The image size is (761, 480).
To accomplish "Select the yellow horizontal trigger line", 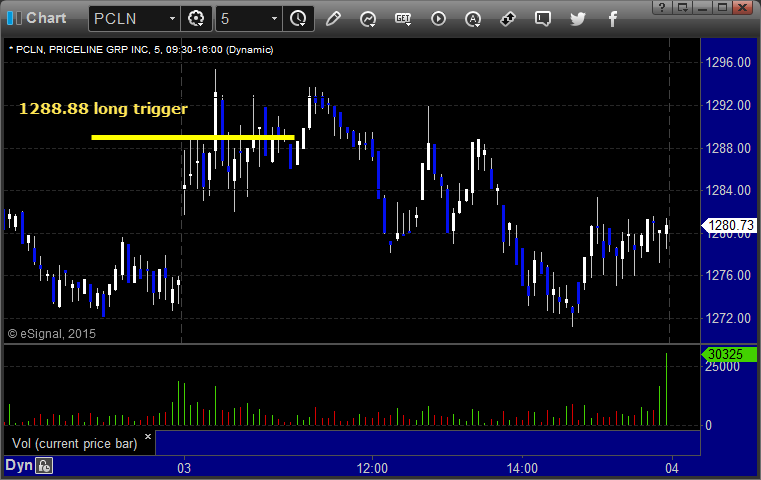I will coord(193,137).
